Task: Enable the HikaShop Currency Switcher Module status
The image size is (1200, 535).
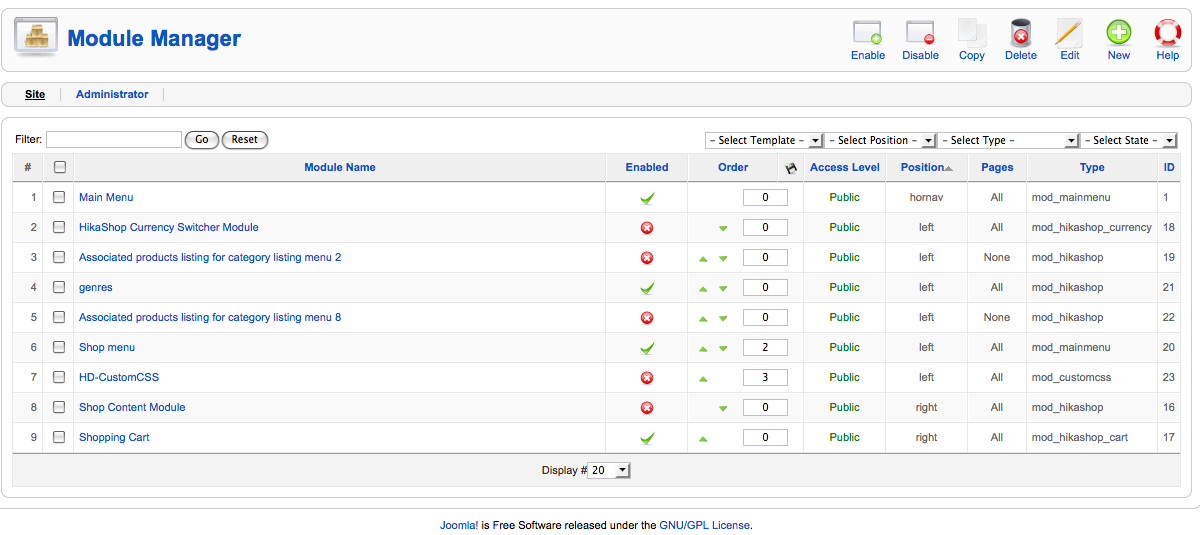Action: [647, 228]
